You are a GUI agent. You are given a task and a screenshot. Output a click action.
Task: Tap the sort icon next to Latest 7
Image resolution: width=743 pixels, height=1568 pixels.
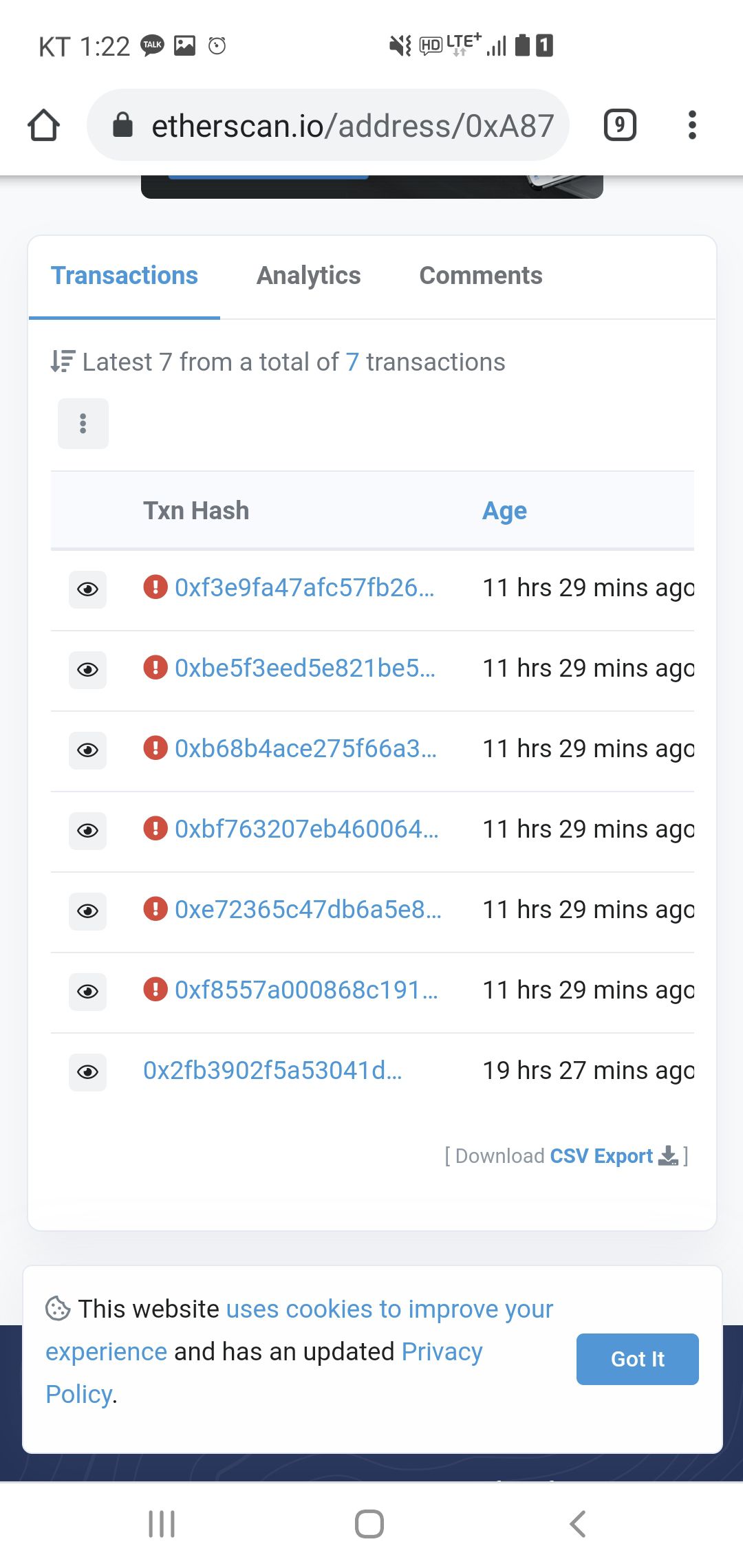click(63, 362)
